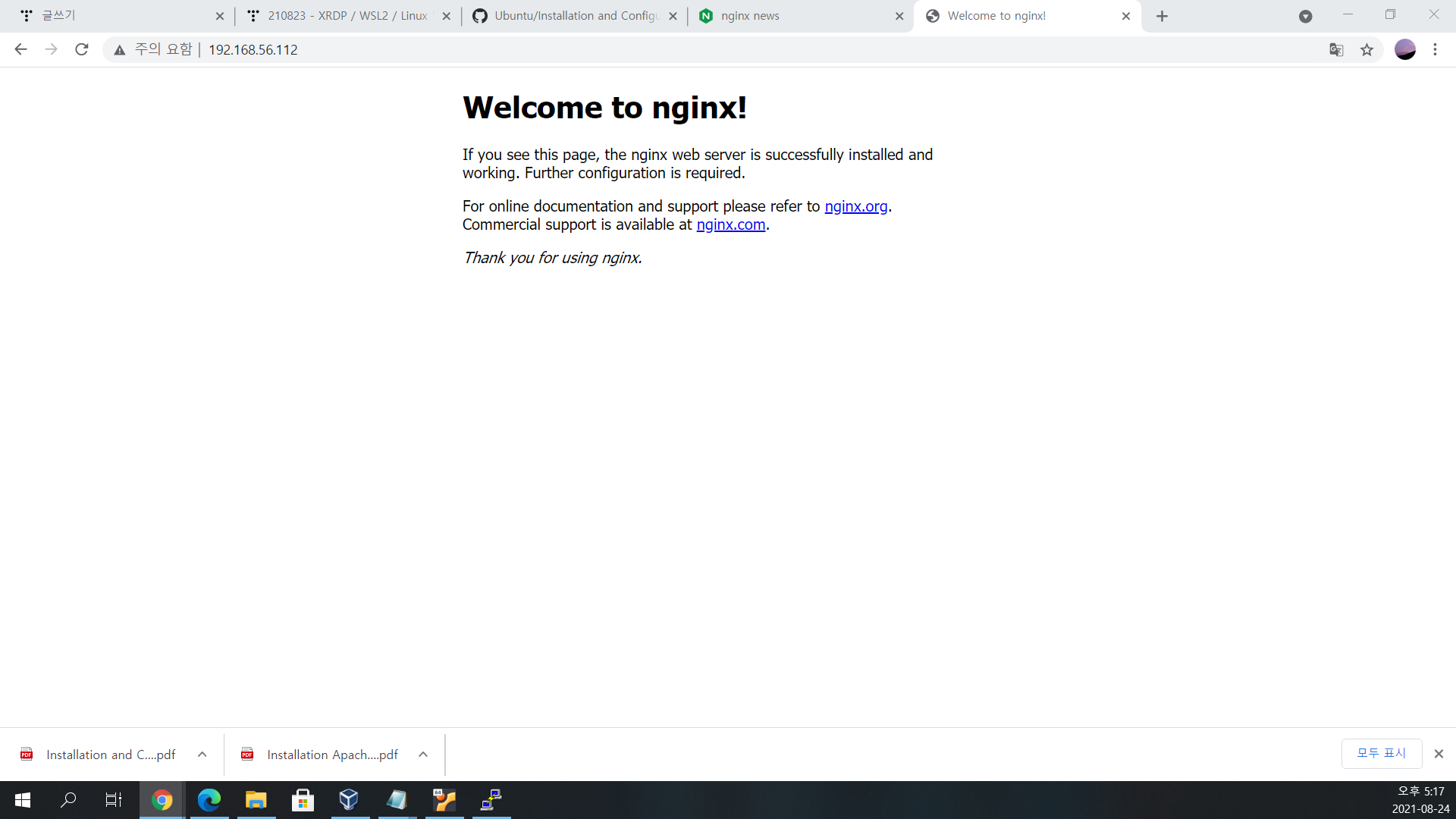Open Task View on the taskbar
The width and height of the screenshot is (1456, 819).
114,800
